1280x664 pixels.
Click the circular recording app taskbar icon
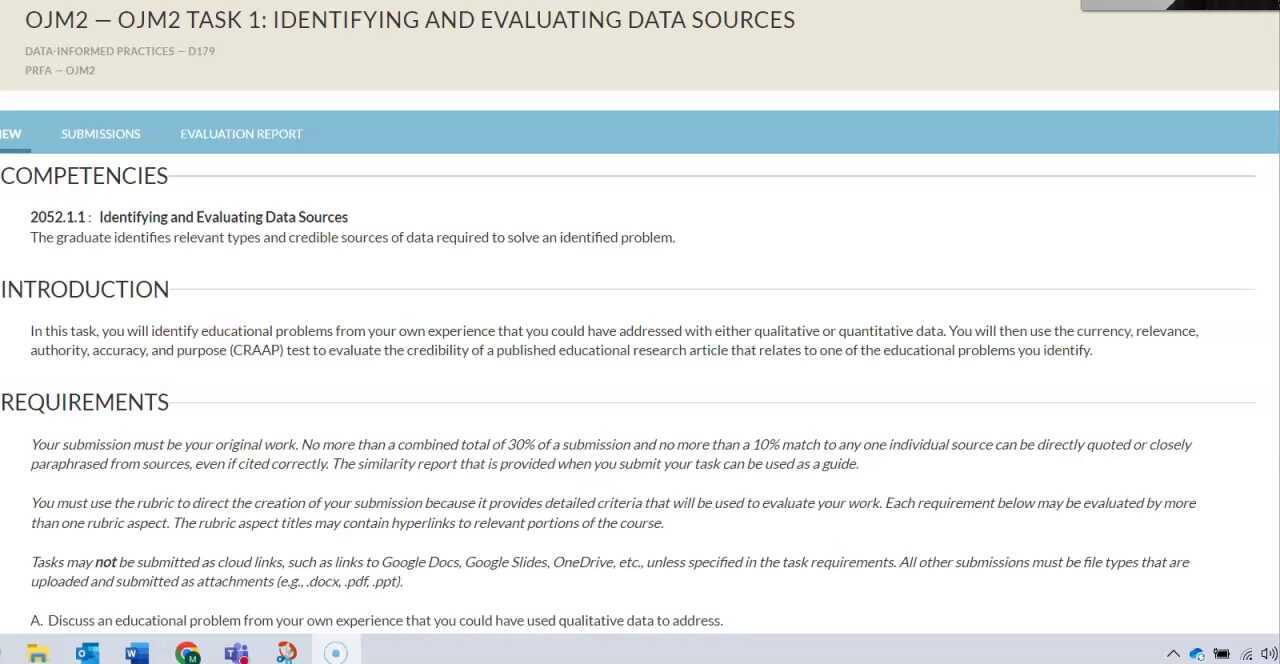336,653
